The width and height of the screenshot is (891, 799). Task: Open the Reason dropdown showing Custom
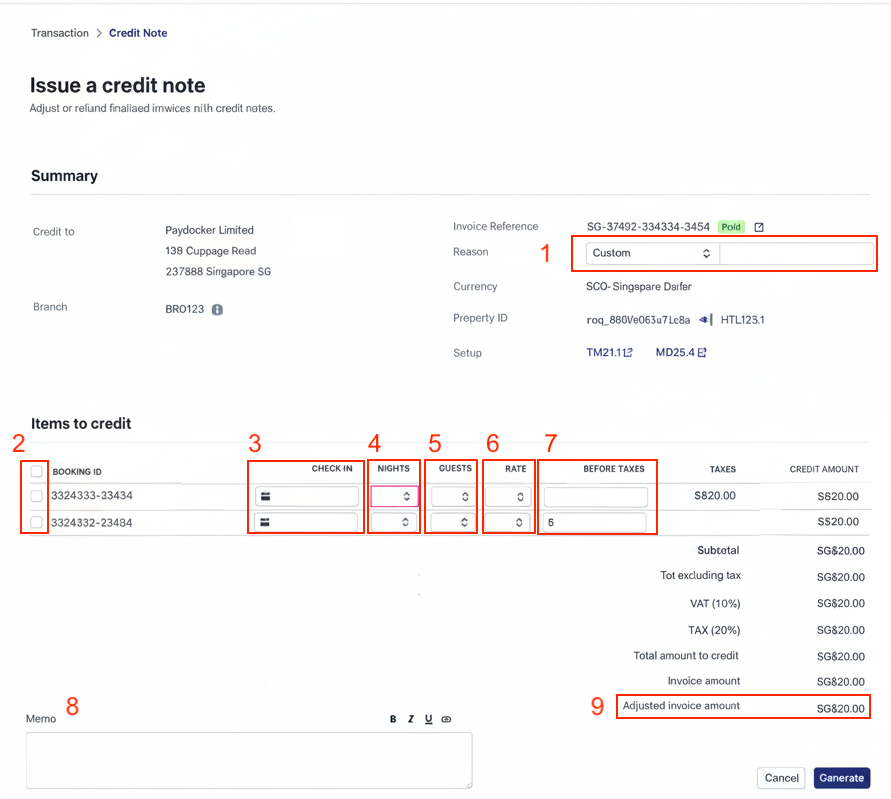point(650,254)
